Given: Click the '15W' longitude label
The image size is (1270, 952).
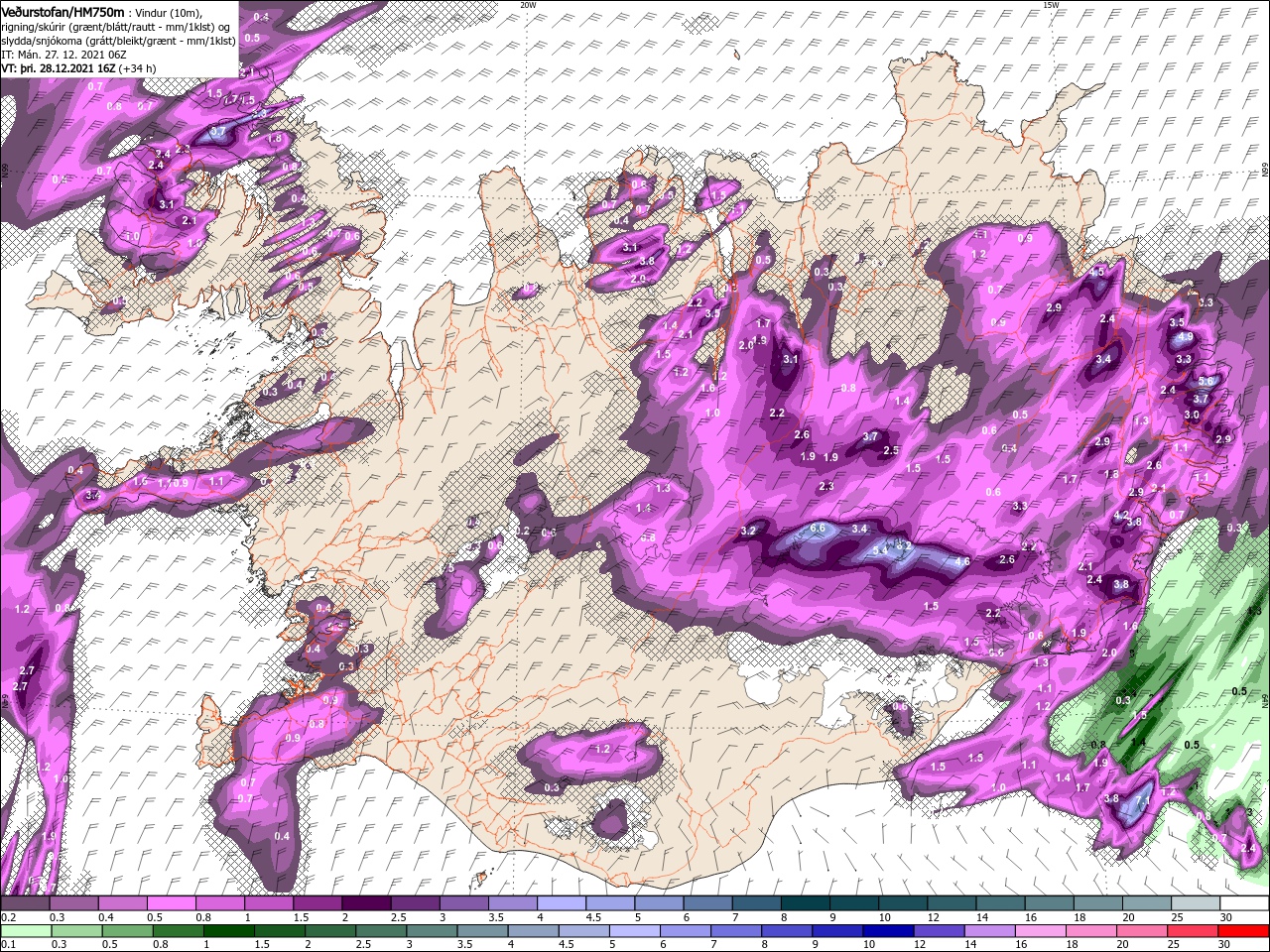Looking at the screenshot, I should [1051, 4].
